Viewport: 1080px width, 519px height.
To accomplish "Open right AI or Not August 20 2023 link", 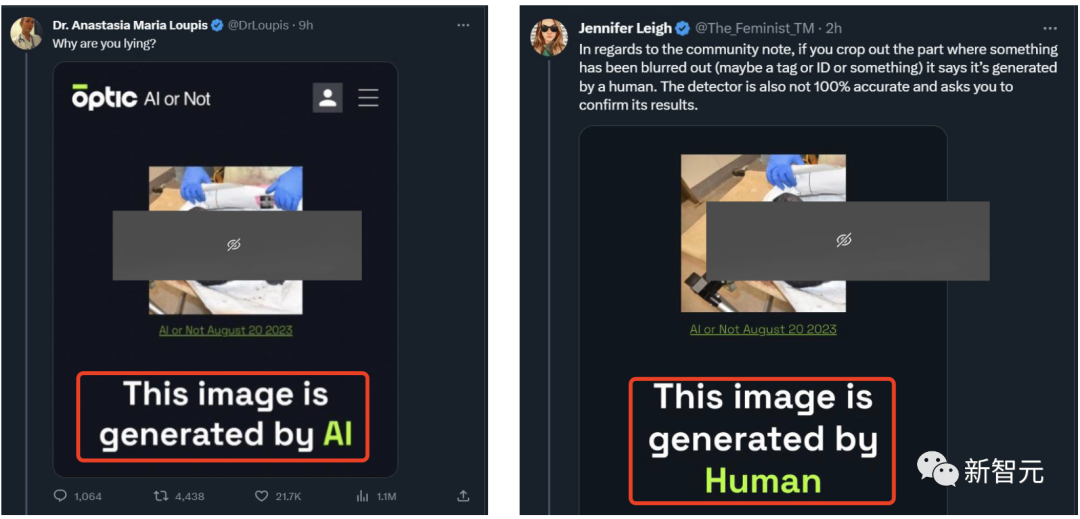I will [x=763, y=329].
